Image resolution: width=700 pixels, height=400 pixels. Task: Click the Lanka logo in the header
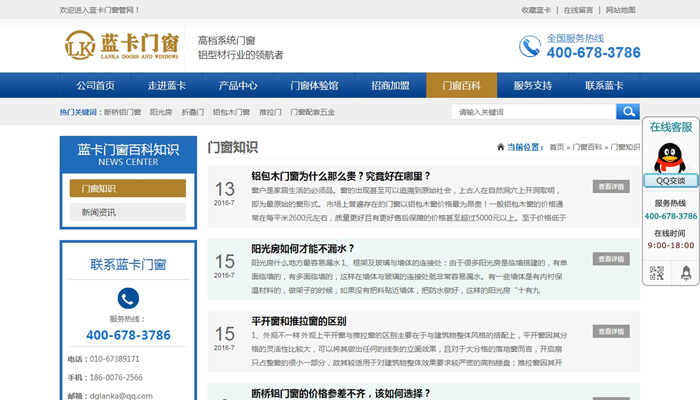click(122, 45)
